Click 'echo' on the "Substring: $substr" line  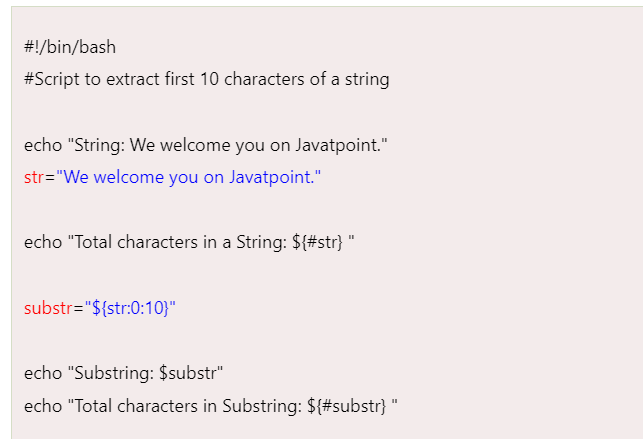[x=42, y=373]
